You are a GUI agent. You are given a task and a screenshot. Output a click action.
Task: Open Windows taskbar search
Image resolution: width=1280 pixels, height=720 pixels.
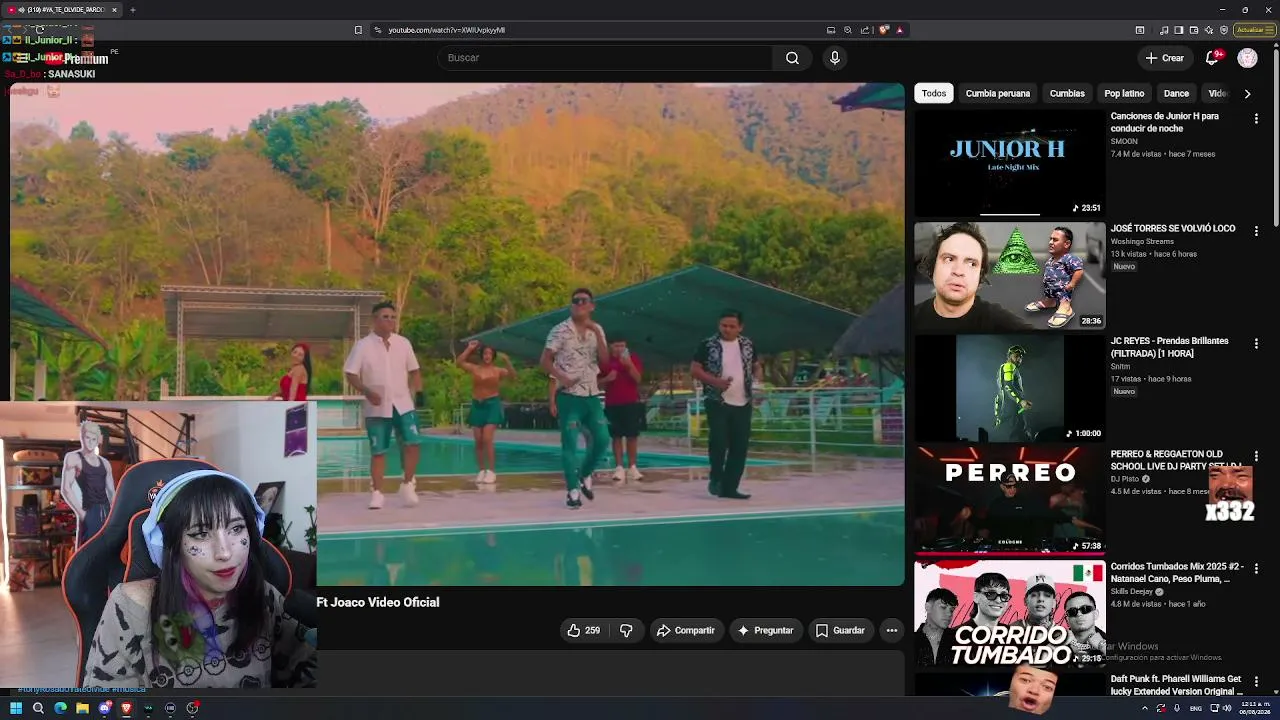(38, 708)
